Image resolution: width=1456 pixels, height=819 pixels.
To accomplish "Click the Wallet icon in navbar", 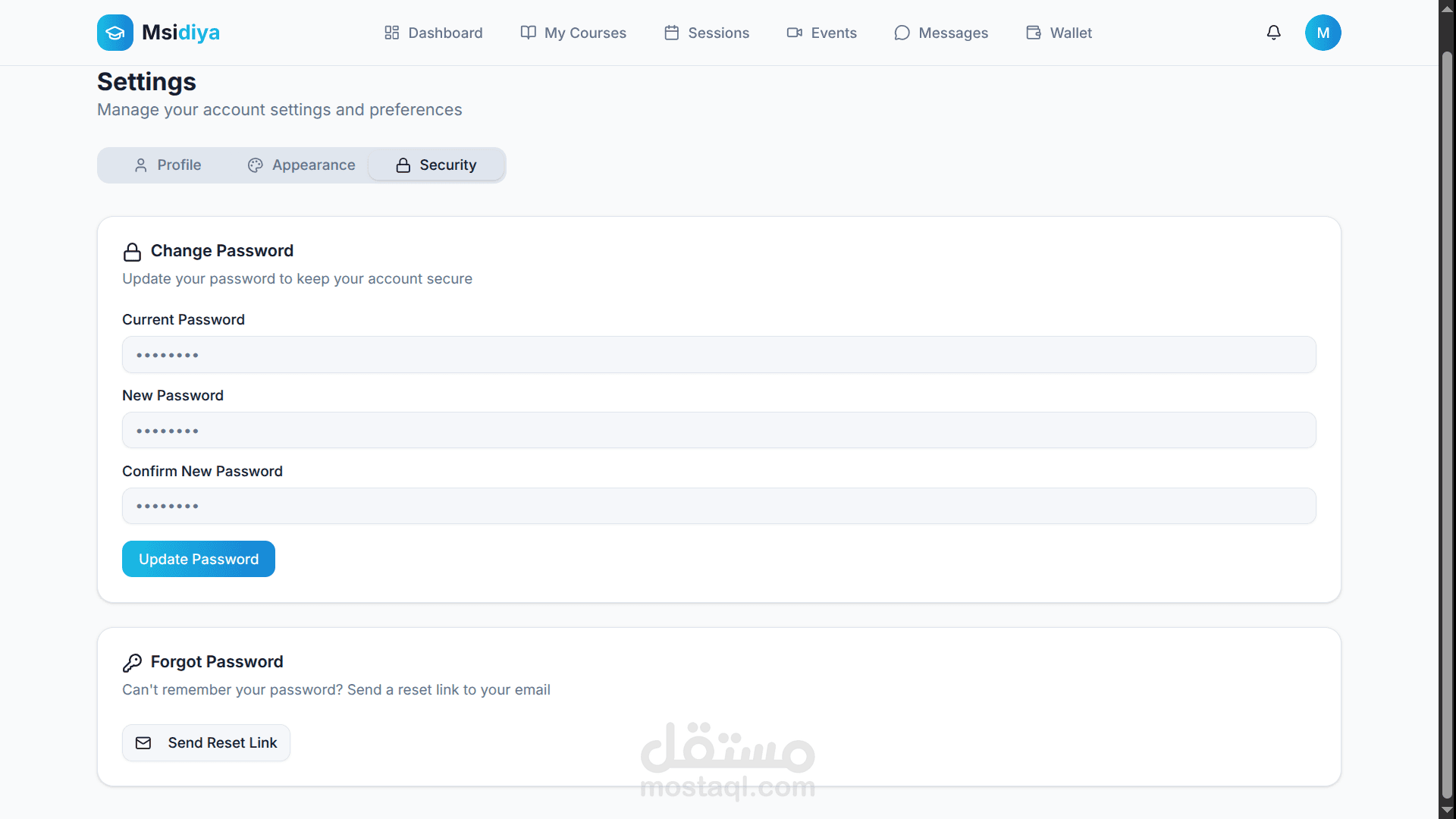I will point(1033,33).
